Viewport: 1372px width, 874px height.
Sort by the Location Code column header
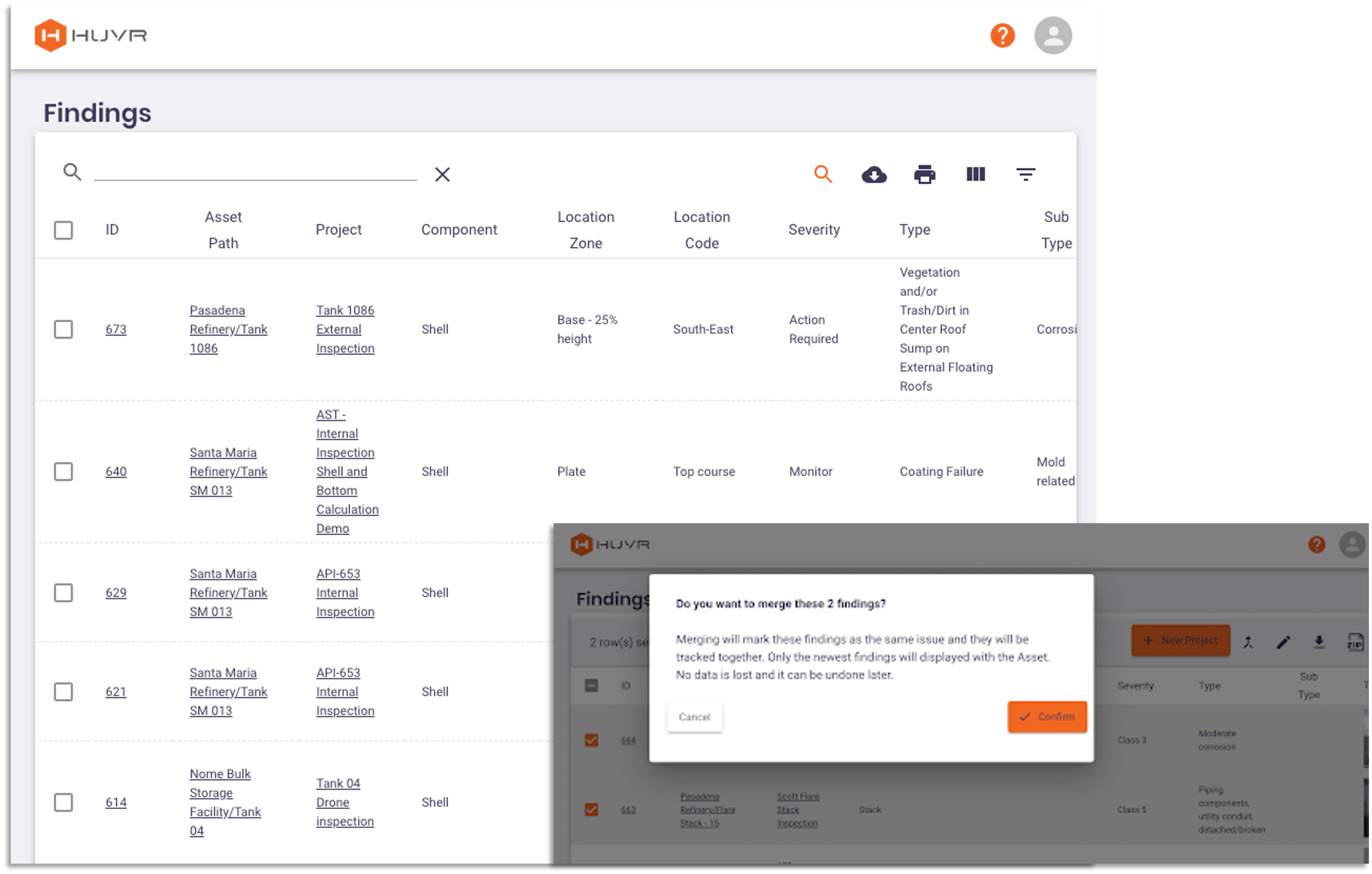pos(702,230)
